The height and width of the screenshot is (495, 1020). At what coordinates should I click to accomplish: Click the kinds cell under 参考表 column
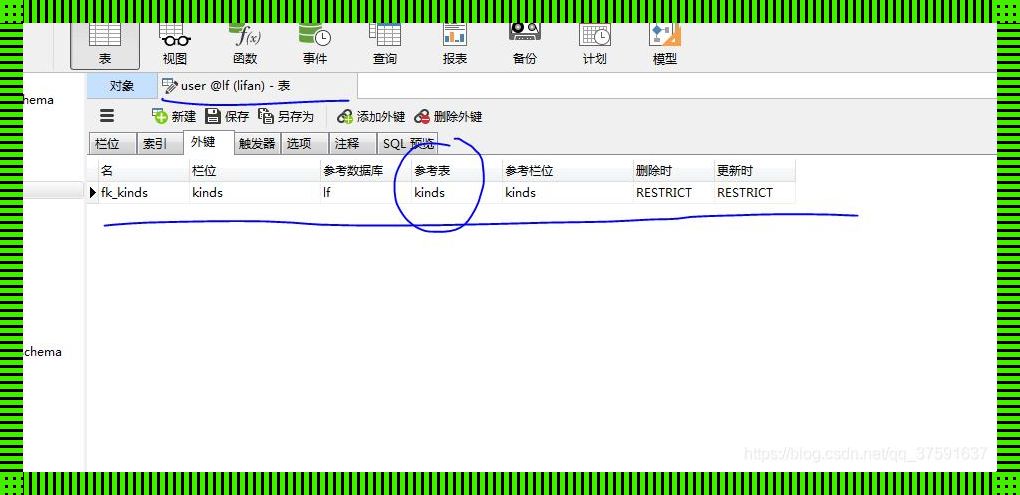coord(457,193)
